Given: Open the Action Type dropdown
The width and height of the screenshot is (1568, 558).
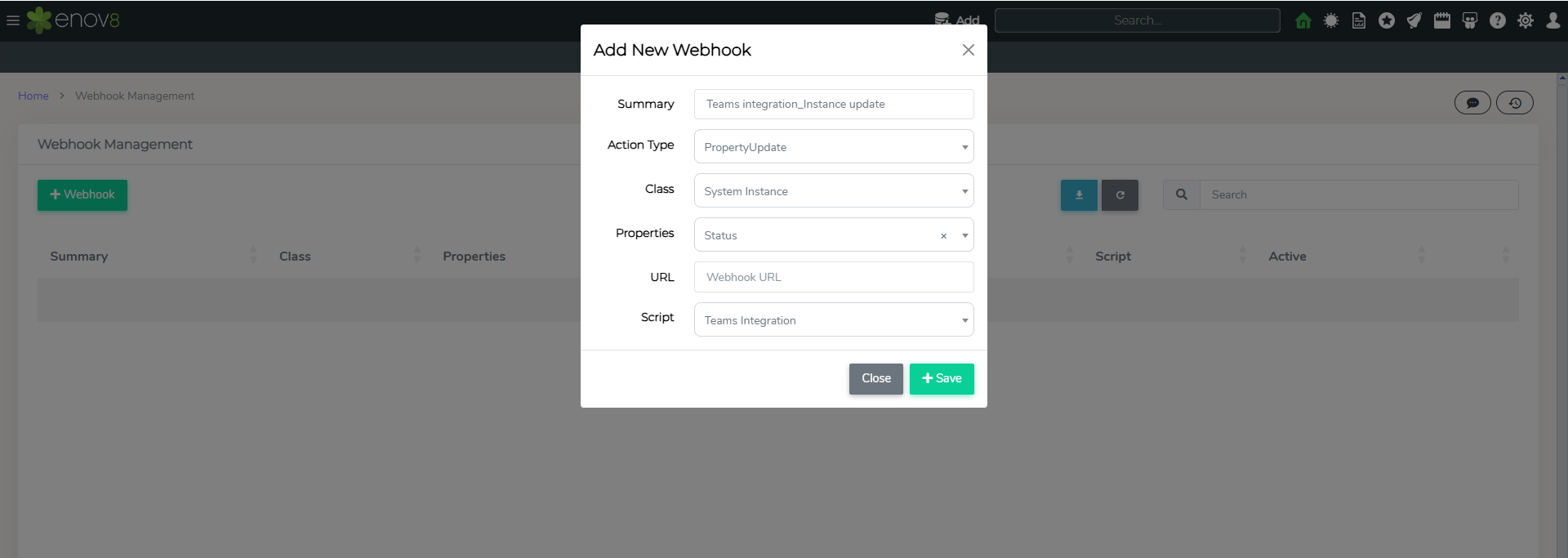Looking at the screenshot, I should click(833, 146).
